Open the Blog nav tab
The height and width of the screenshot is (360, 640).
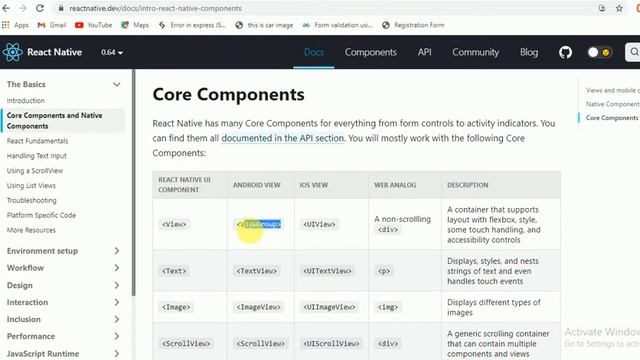[x=529, y=52]
